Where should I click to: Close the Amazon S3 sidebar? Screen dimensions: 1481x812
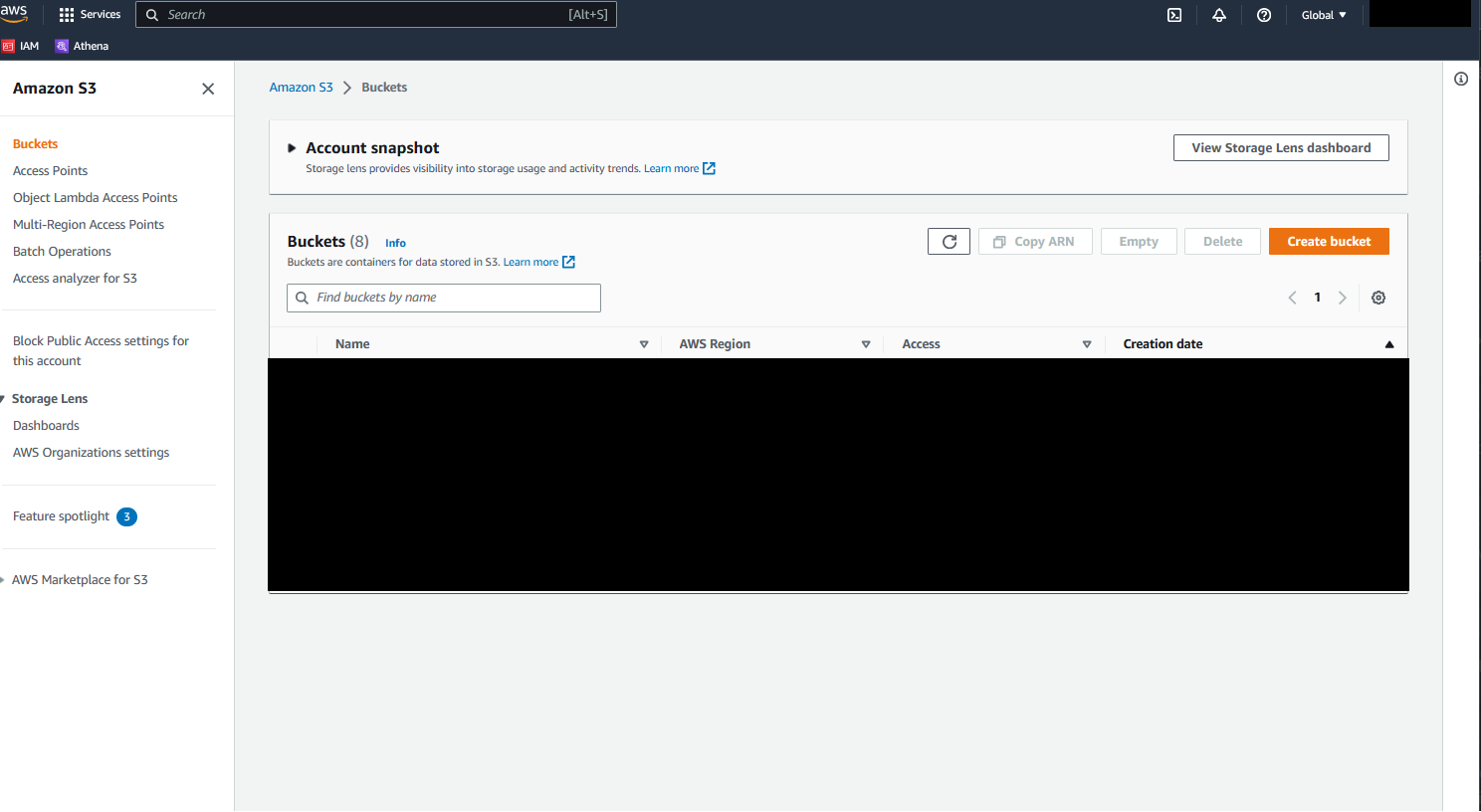(x=208, y=89)
